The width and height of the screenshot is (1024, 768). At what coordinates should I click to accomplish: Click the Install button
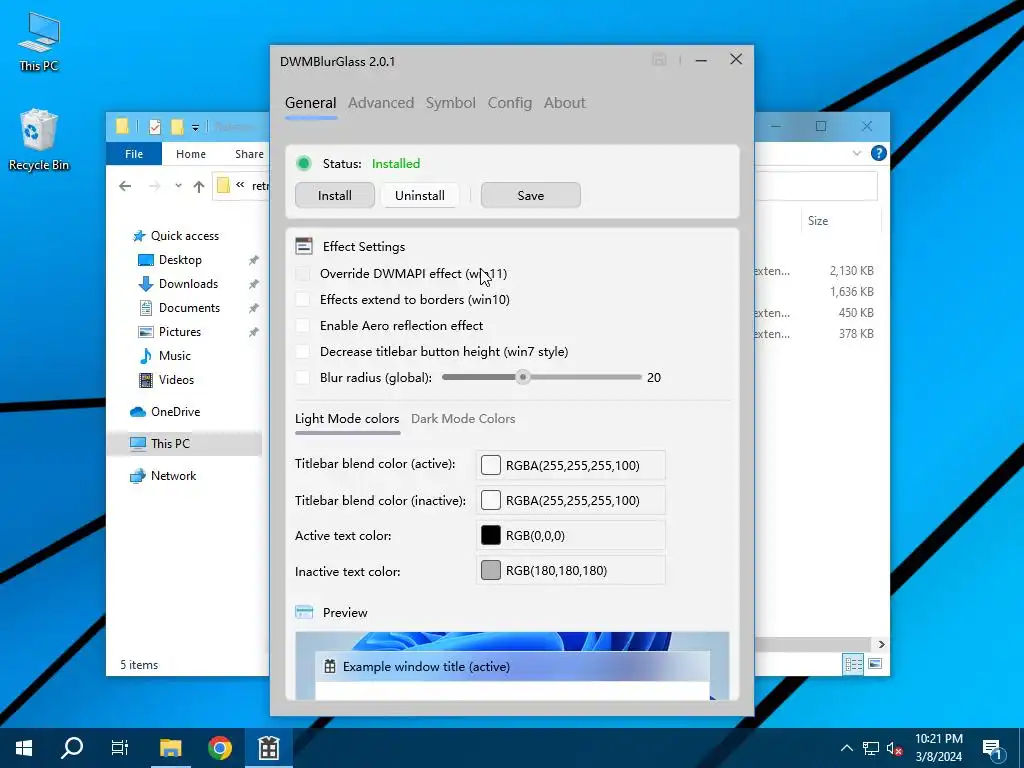334,195
